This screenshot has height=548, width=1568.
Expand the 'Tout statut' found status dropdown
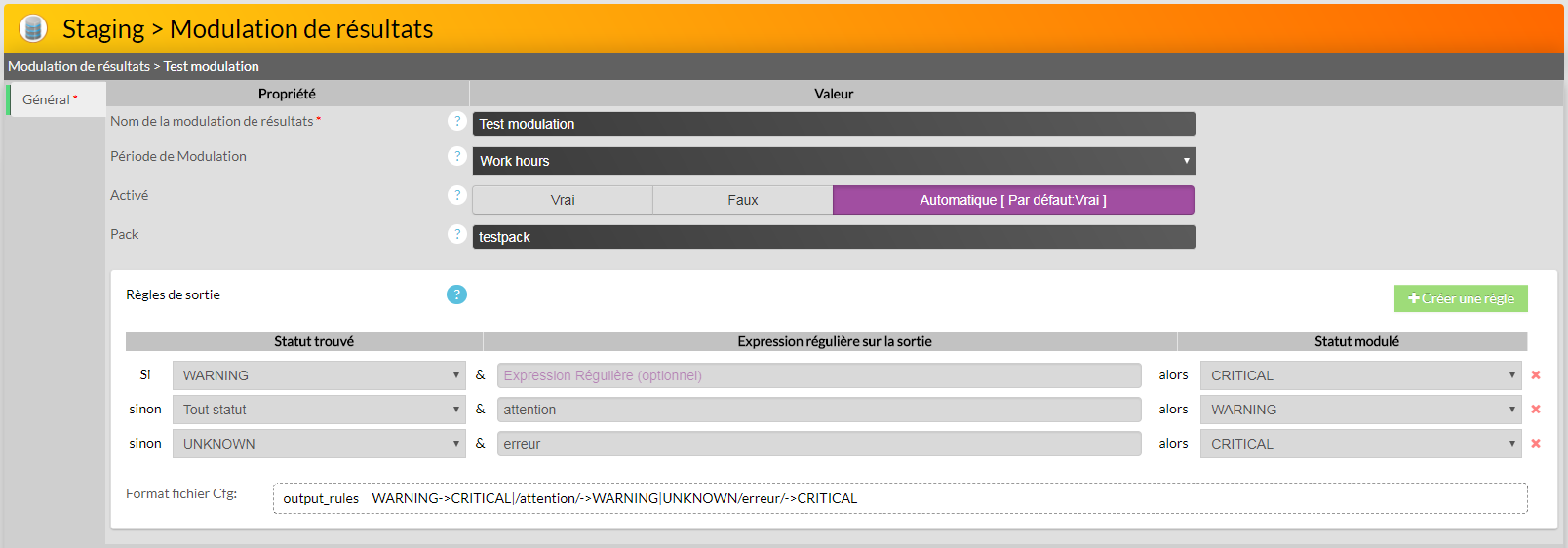(x=319, y=410)
